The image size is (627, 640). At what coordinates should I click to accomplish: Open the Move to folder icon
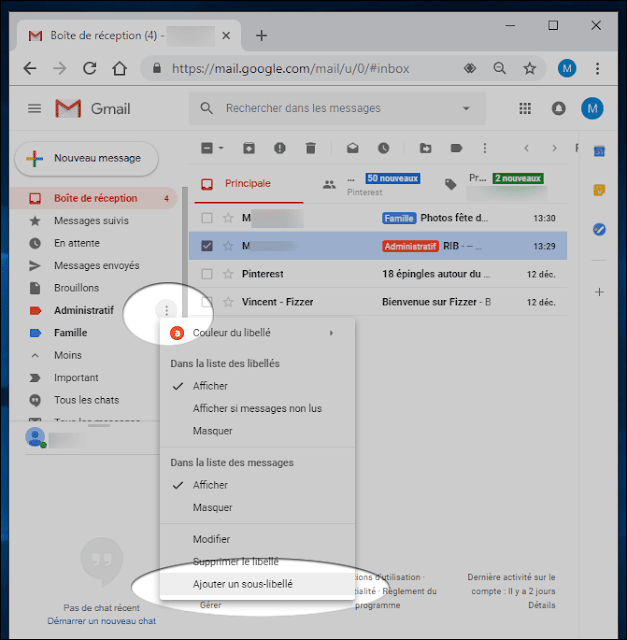pos(425,148)
